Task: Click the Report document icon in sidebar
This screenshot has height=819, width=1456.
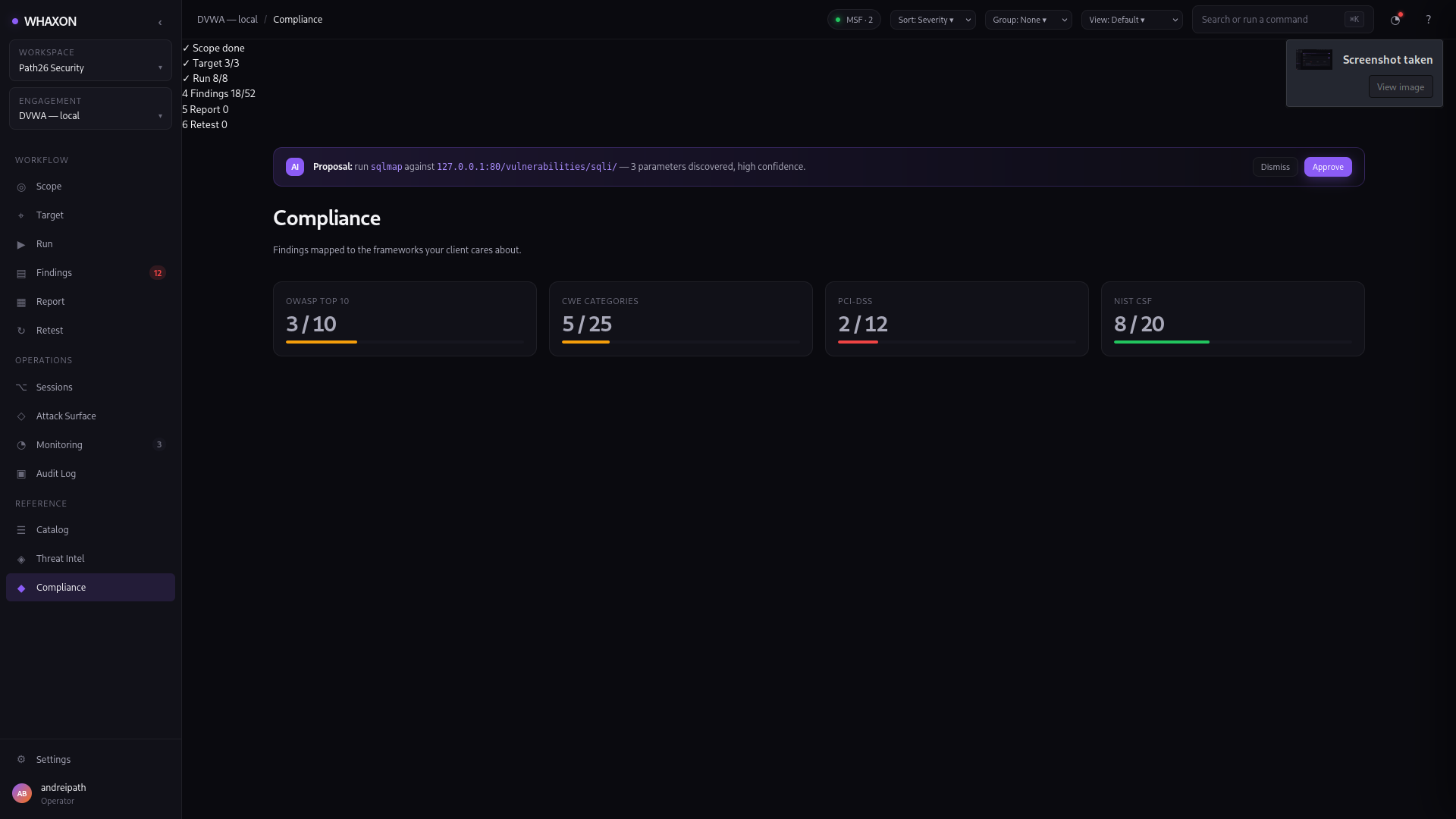Action: pos(21,303)
